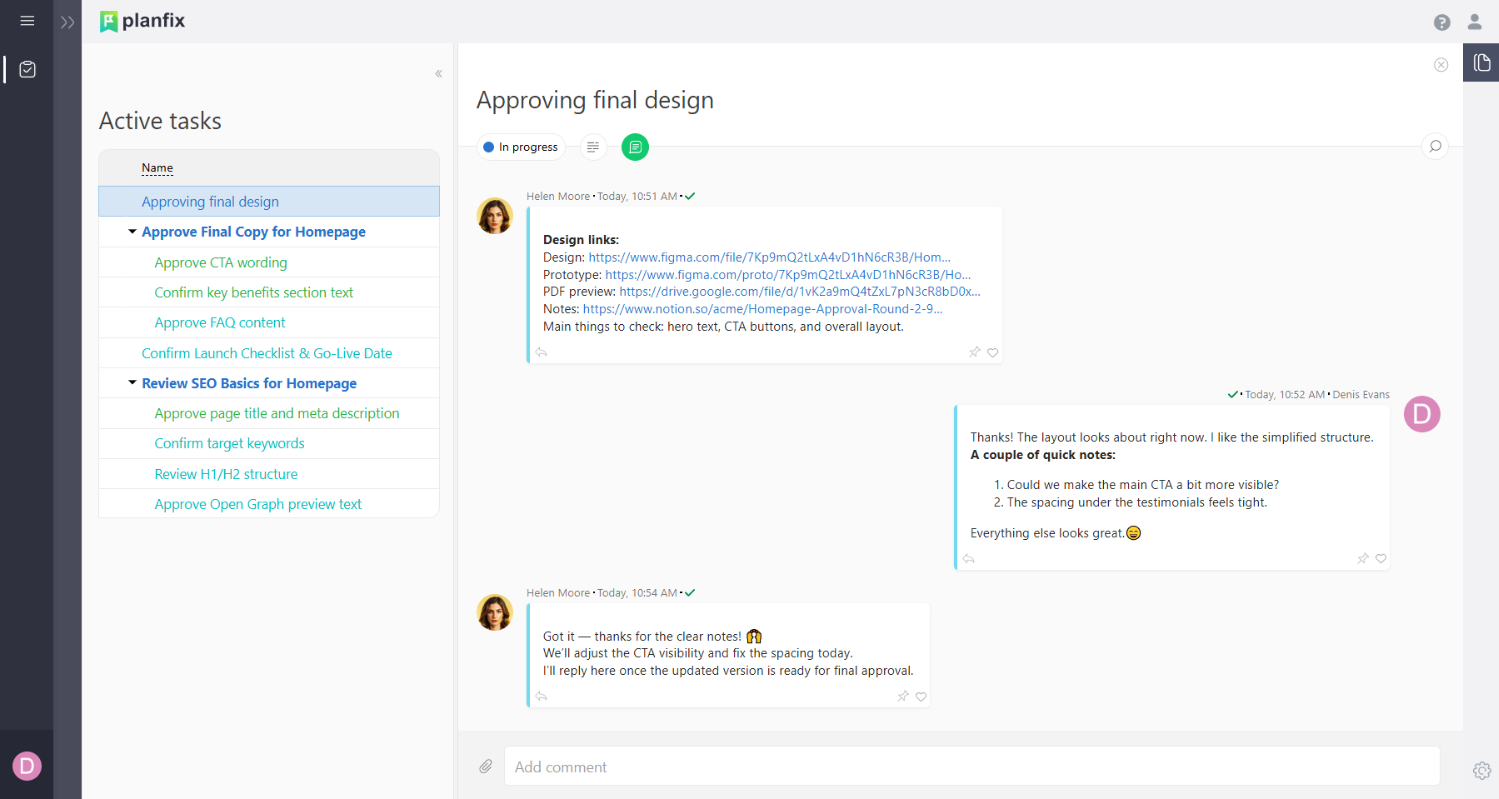Open the account avatar in the left sidebar
Screen dimensions: 1499x799
[27, 766]
